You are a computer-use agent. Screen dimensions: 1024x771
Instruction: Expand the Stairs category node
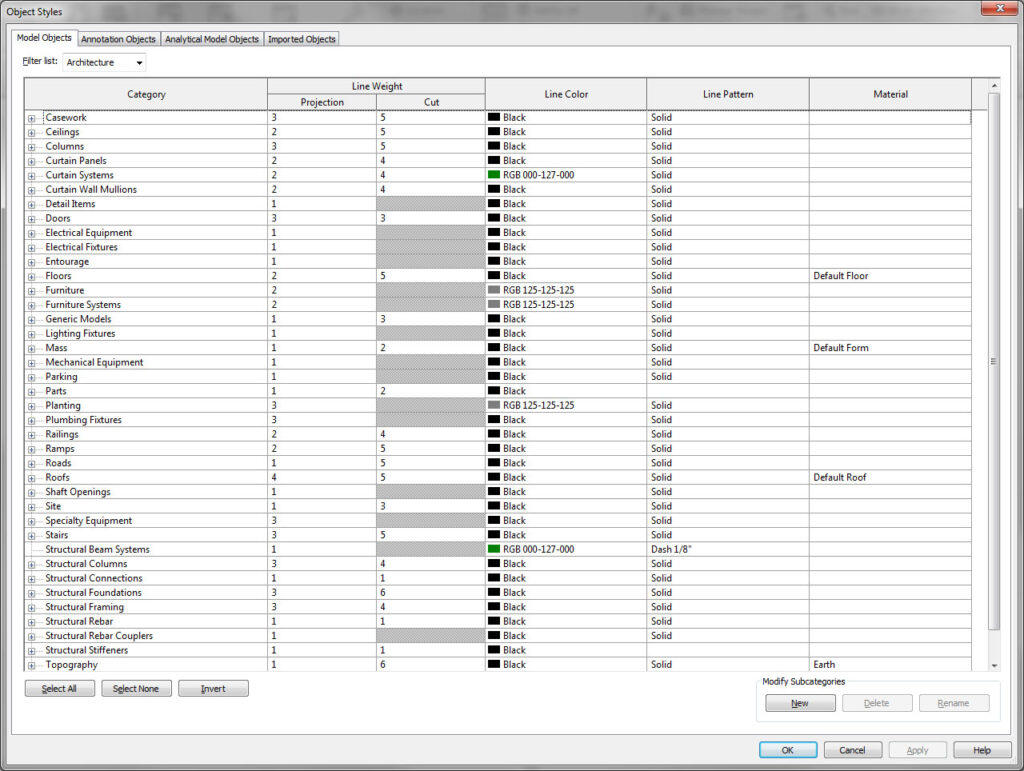[31, 536]
